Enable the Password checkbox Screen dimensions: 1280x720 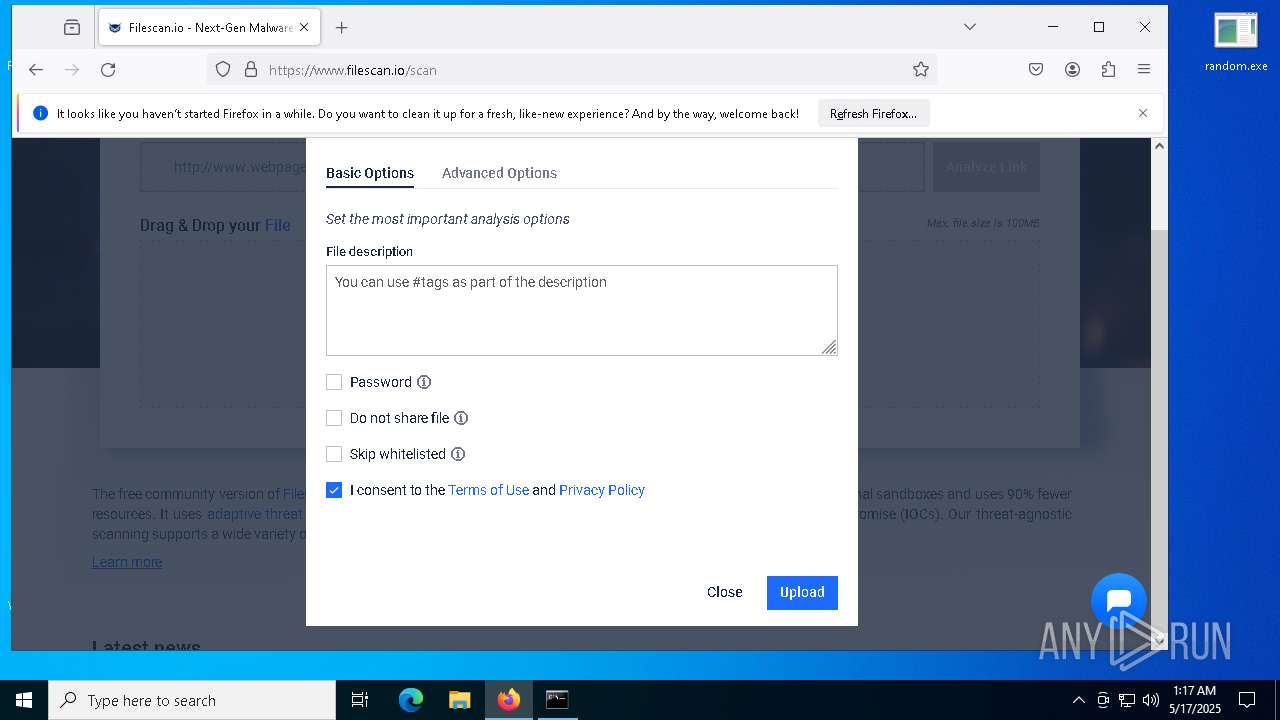(x=334, y=382)
